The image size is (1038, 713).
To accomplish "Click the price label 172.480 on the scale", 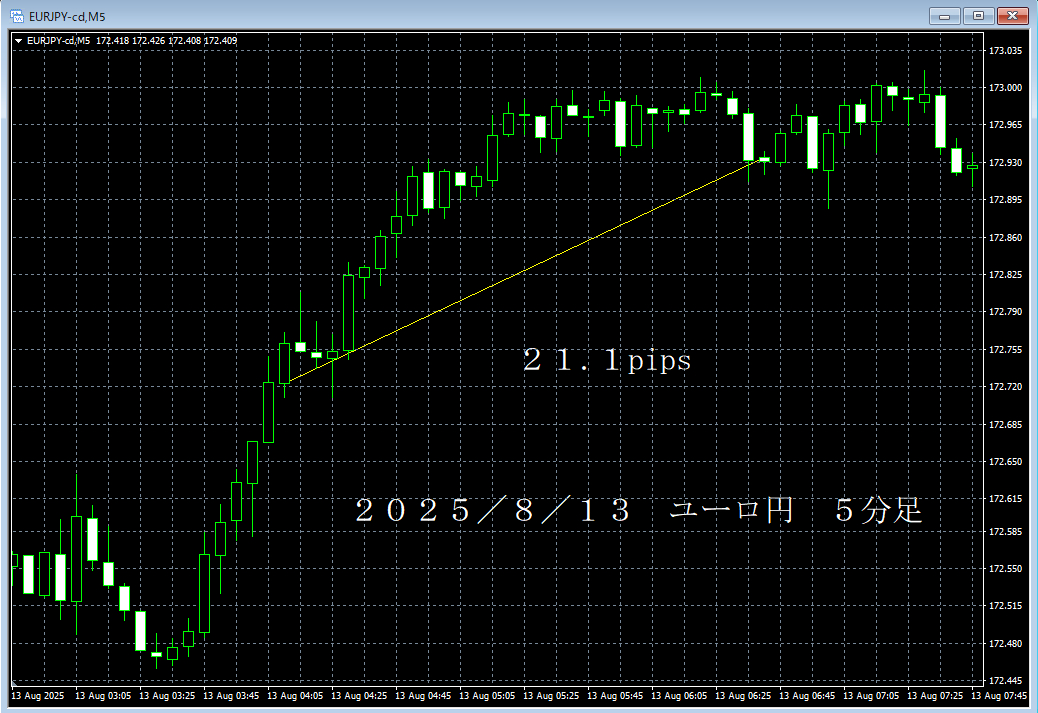I will [x=1005, y=643].
